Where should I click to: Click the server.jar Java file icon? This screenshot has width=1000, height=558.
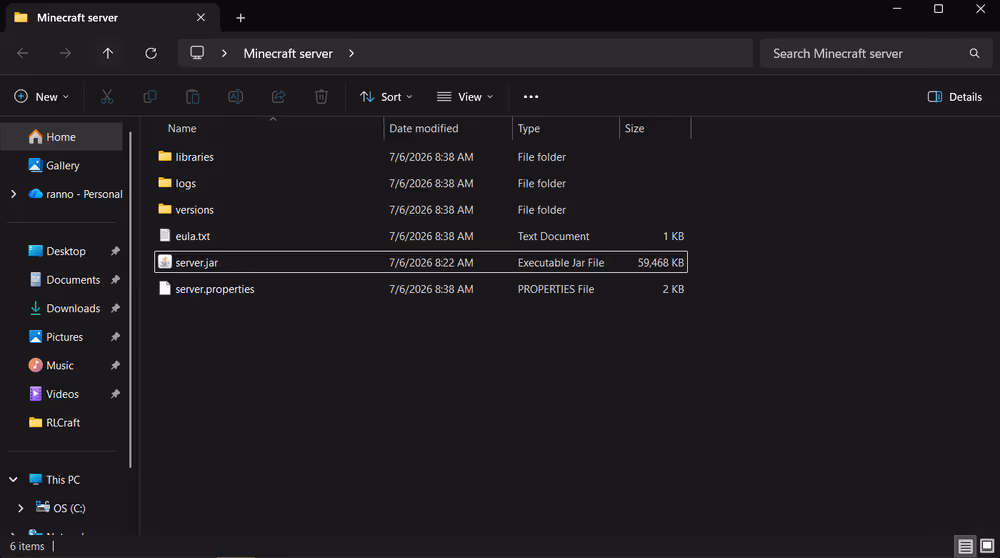(165, 262)
